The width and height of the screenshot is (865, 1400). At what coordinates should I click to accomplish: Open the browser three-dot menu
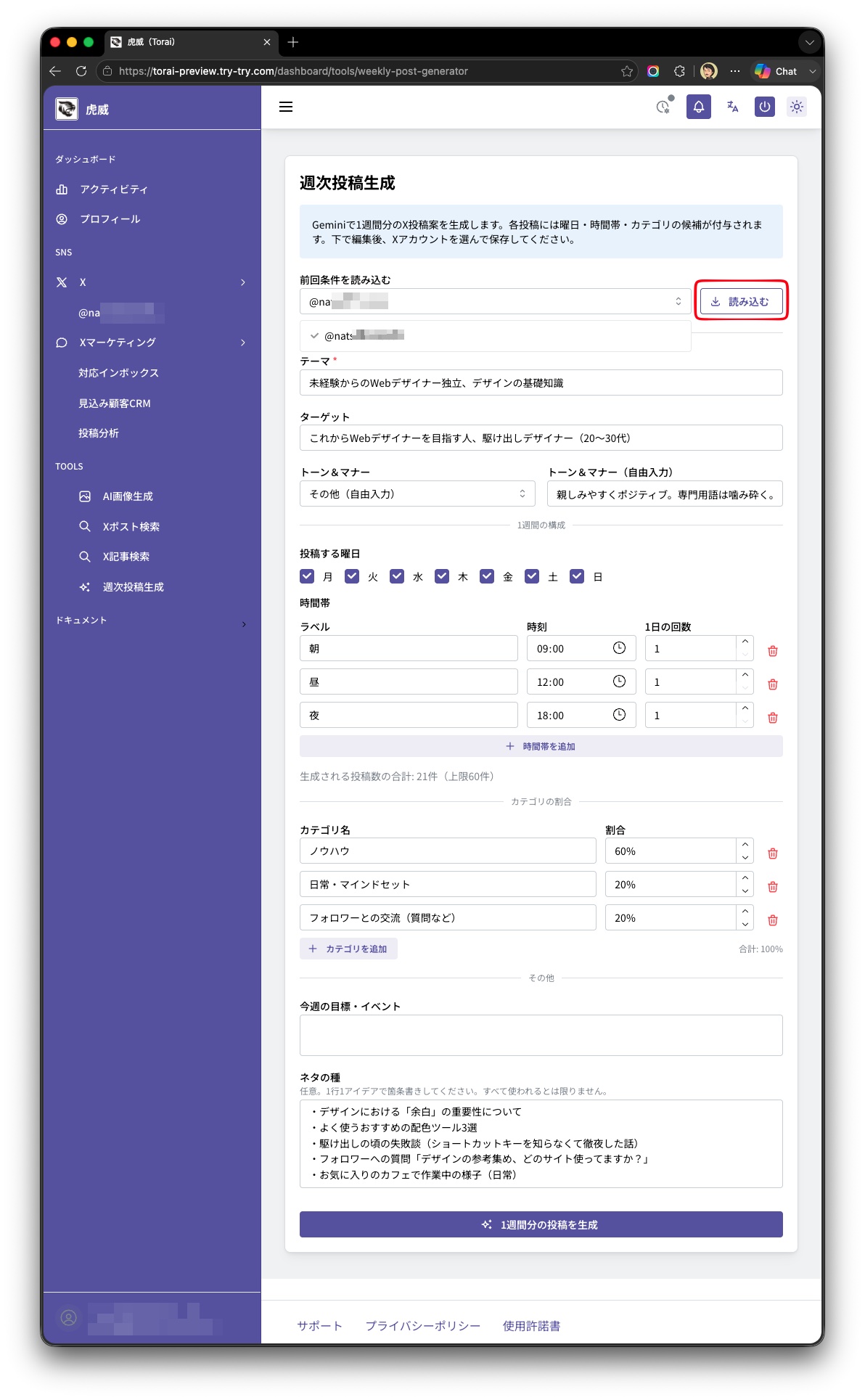(x=735, y=71)
